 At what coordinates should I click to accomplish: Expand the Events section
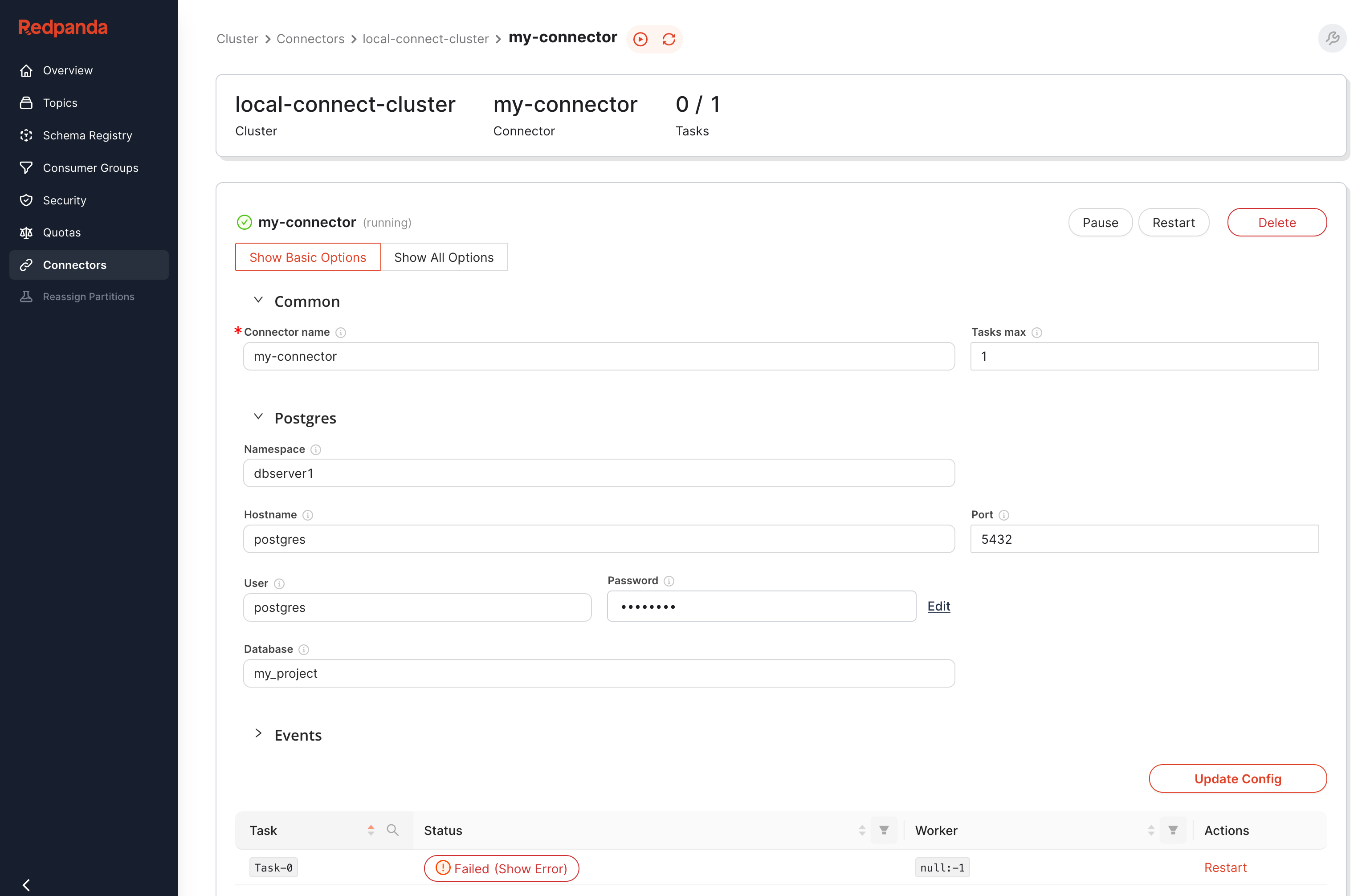pos(258,734)
